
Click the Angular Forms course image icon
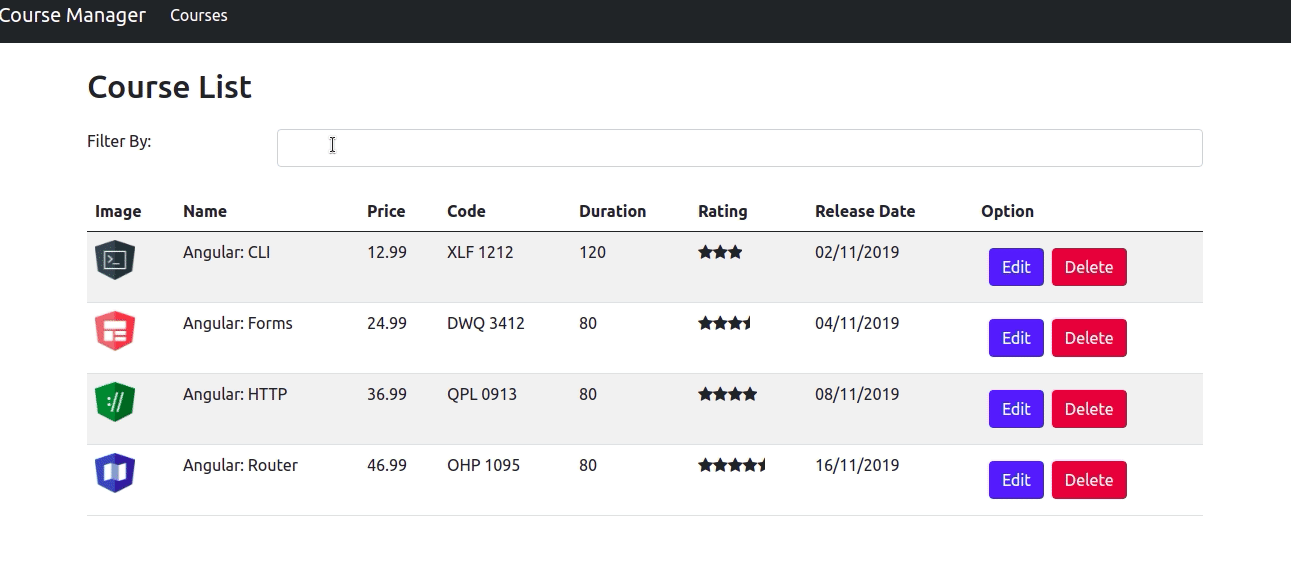pos(115,331)
